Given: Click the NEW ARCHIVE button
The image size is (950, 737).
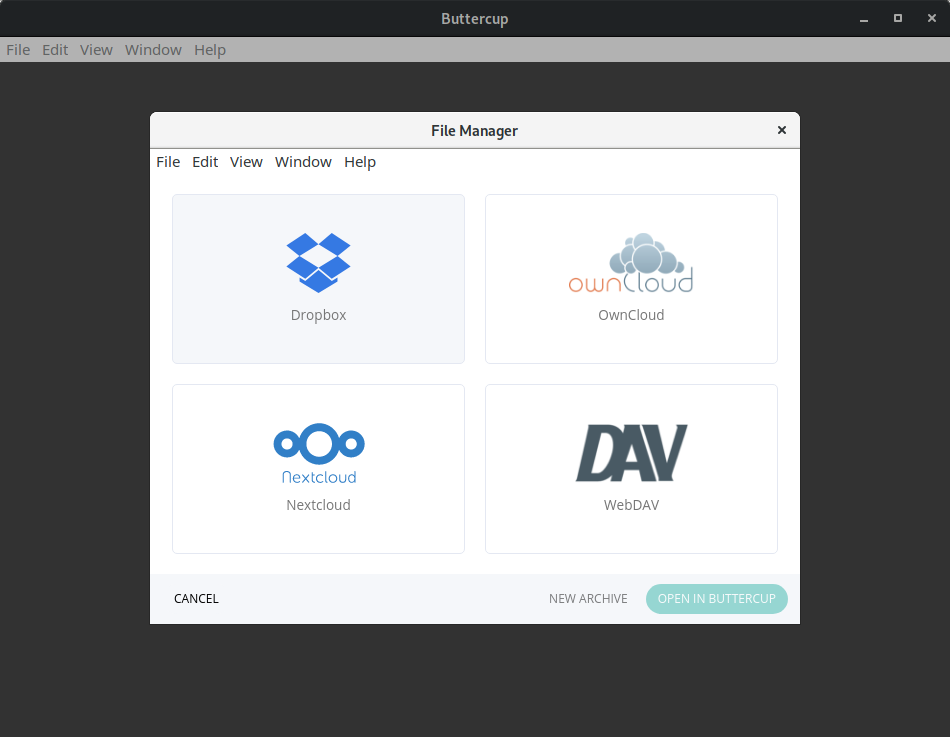Looking at the screenshot, I should click(x=588, y=599).
